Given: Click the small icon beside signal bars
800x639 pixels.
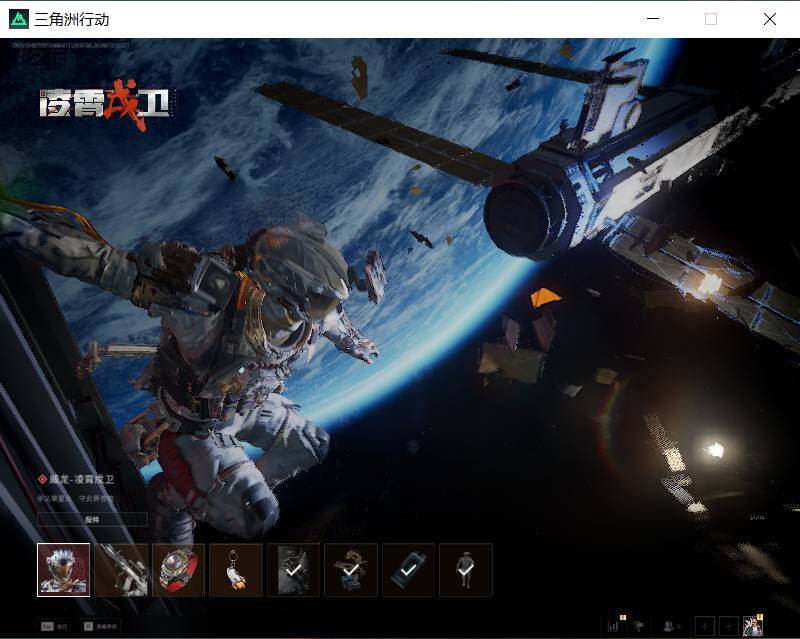Looking at the screenshot, I should point(638,626).
